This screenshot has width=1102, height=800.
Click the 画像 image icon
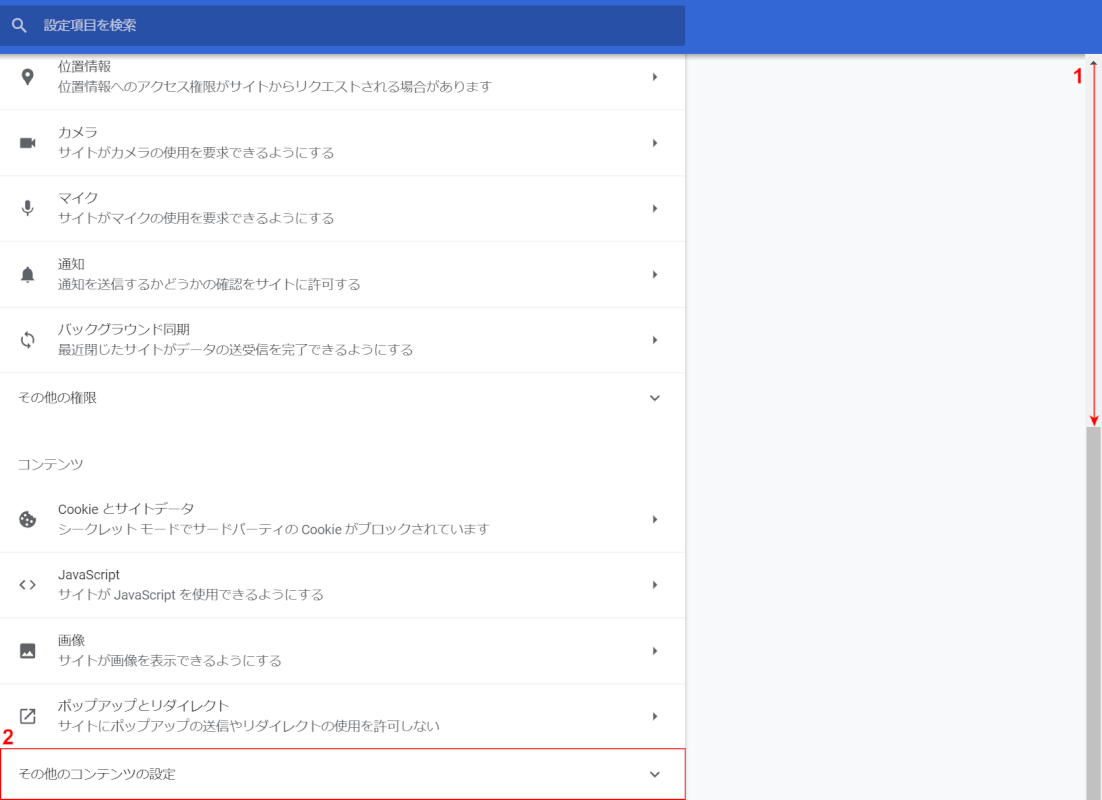tap(27, 651)
